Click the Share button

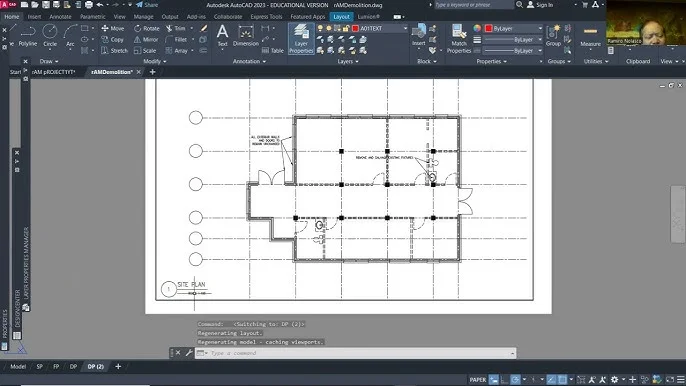point(147,5)
